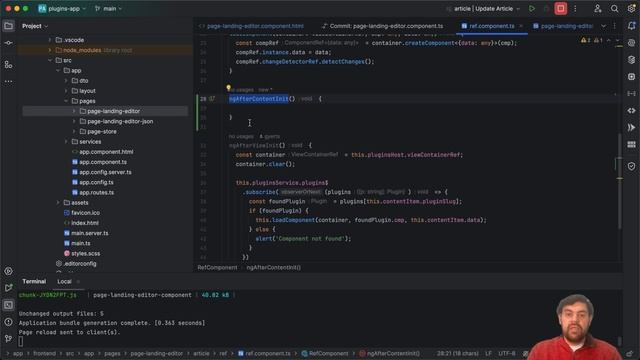This screenshot has height=360, width=640.
Task: Open the grid layout icon in right sidebar
Action: [631, 144]
